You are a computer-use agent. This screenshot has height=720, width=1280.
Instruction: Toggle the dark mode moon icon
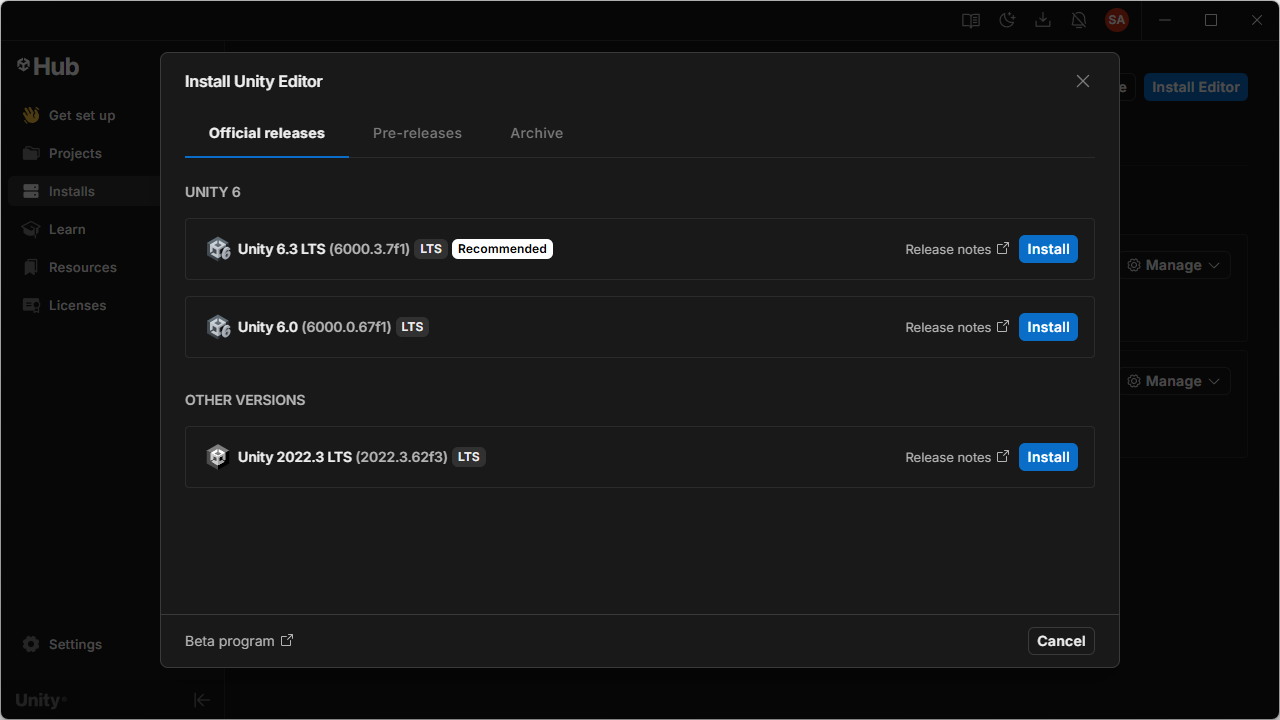[1007, 20]
